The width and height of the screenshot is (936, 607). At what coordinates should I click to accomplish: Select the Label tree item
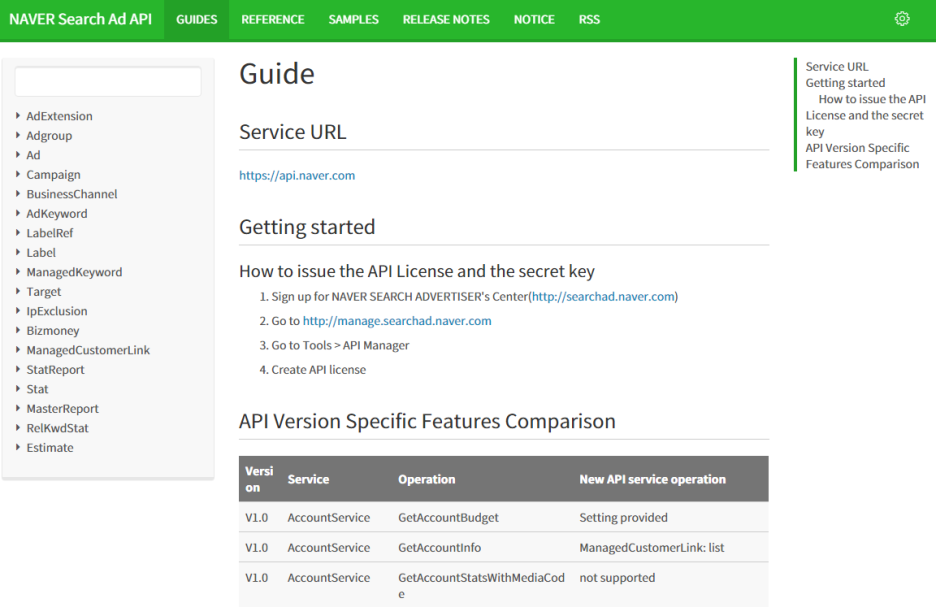[x=41, y=252]
